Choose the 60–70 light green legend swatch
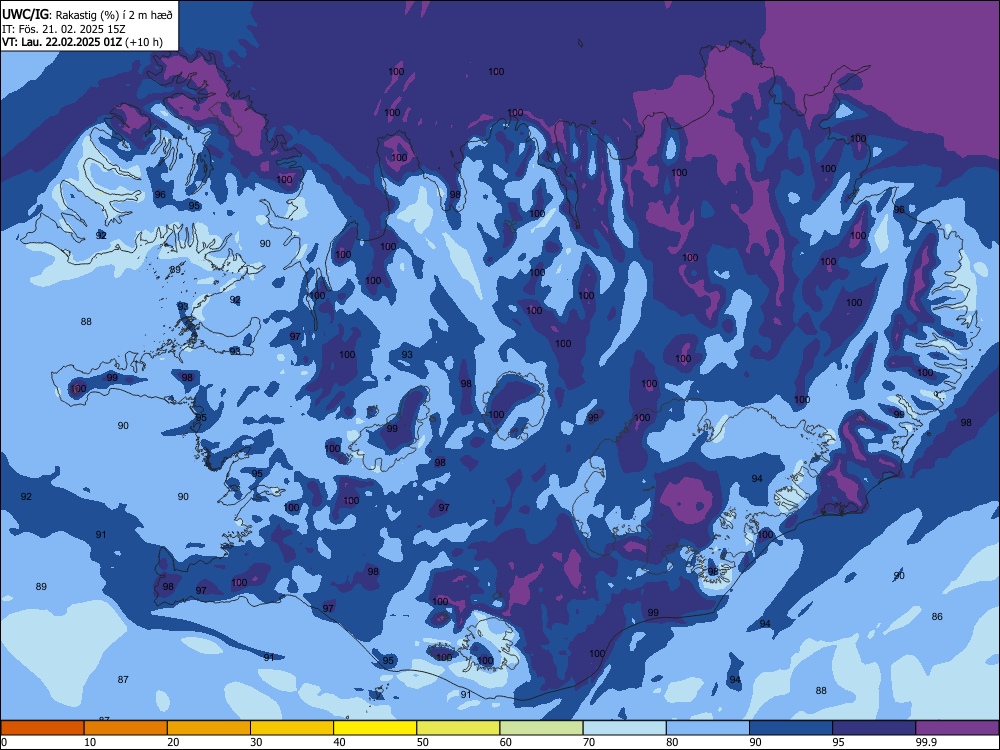The image size is (1000, 750). pyautogui.click(x=541, y=728)
